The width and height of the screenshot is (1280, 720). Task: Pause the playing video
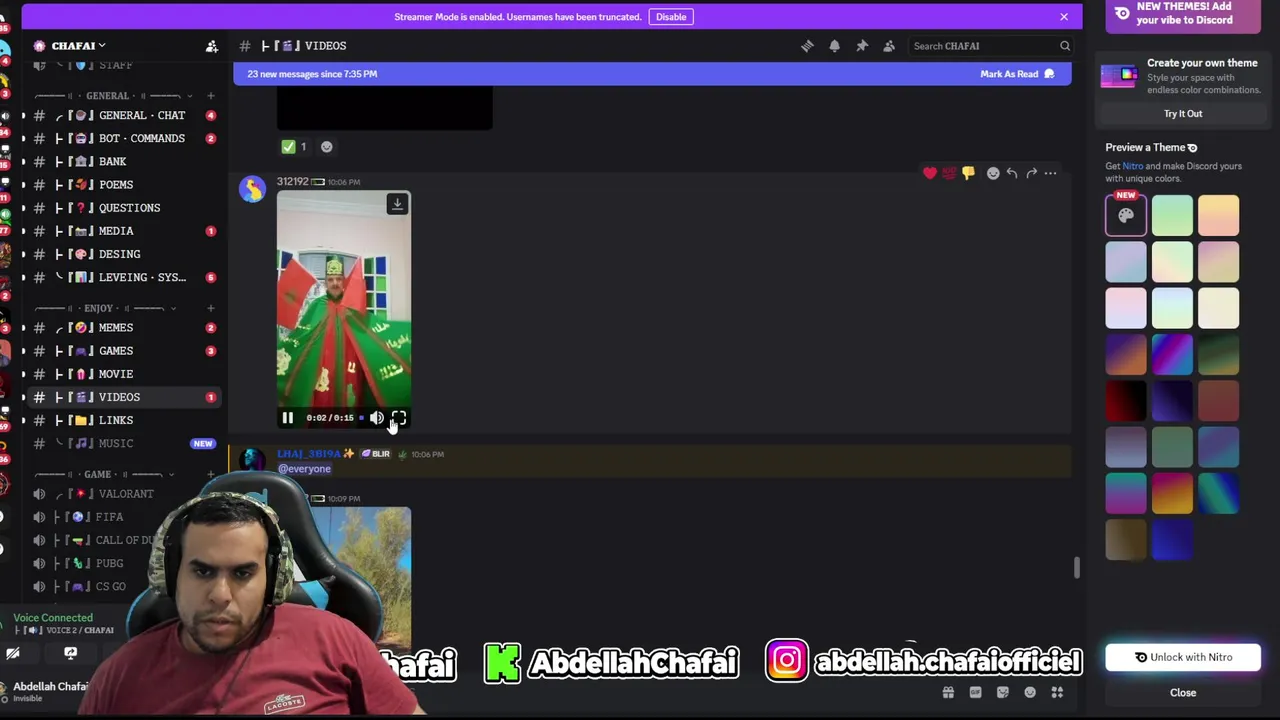(287, 418)
